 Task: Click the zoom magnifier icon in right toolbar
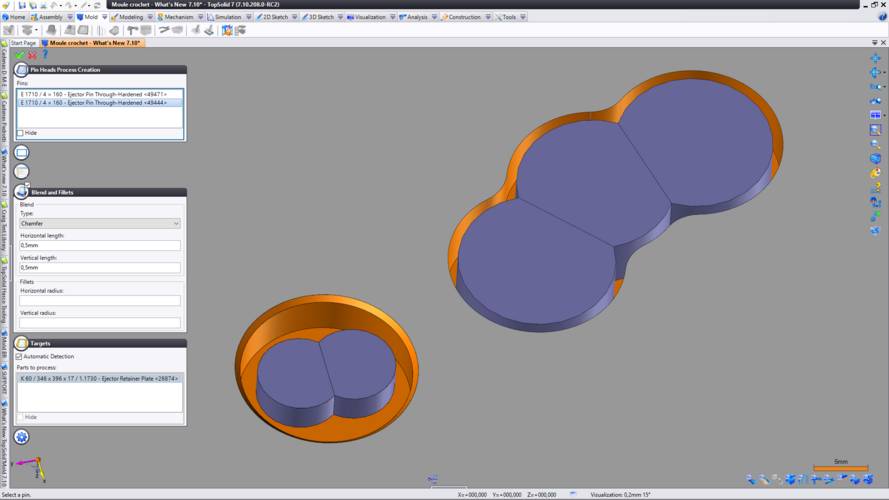pos(875,145)
